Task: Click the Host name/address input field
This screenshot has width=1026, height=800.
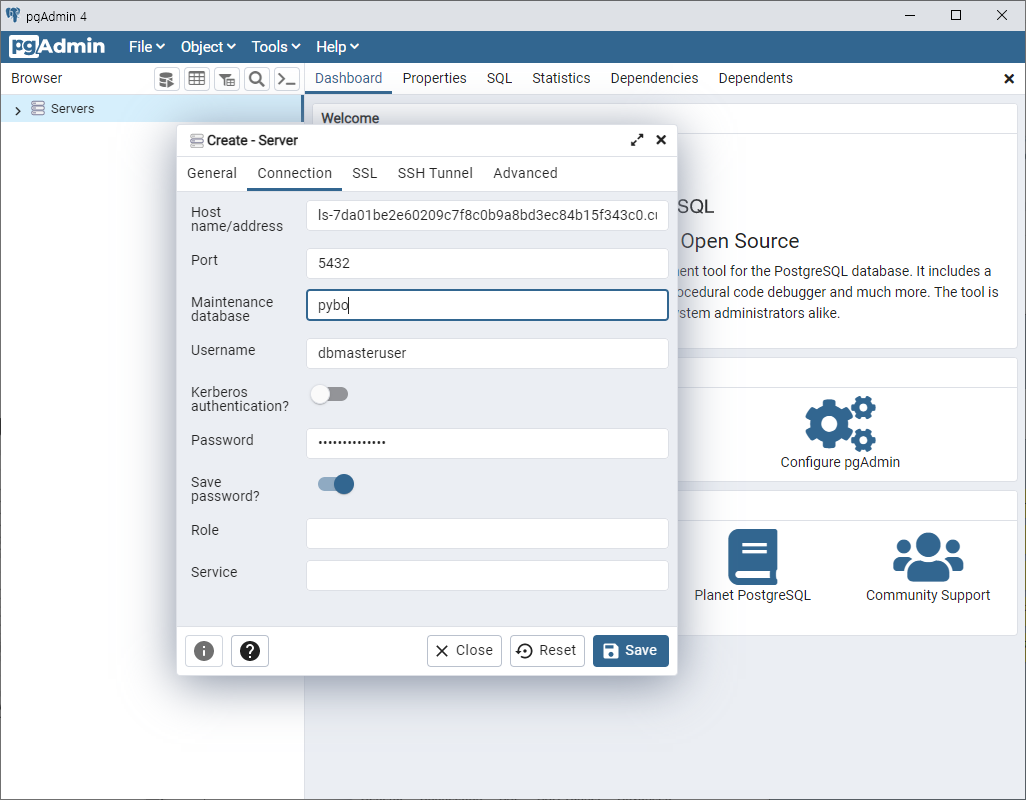Action: (x=487, y=215)
